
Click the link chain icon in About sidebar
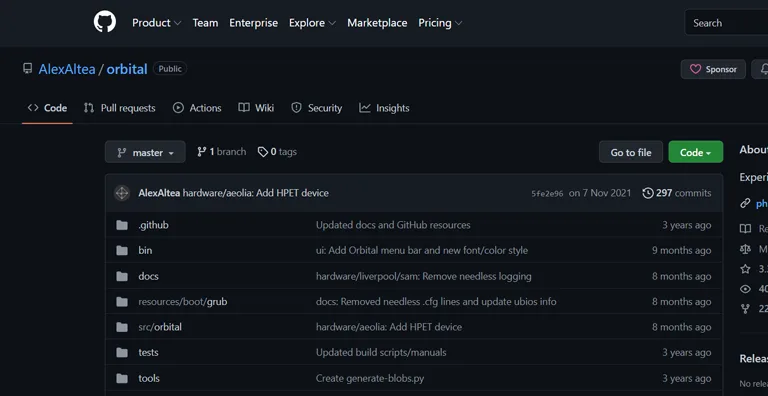pos(745,203)
